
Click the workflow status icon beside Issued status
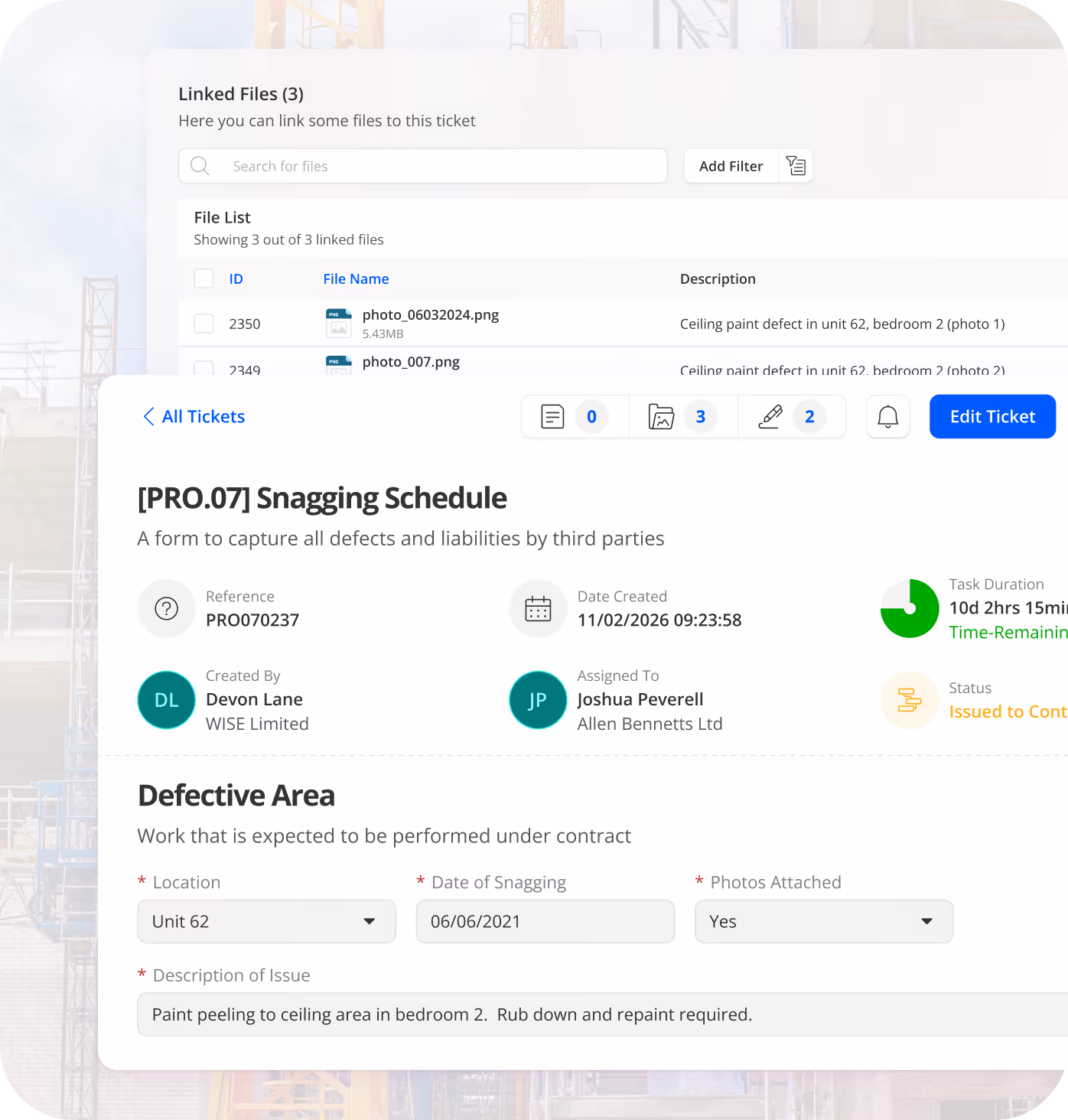[909, 700]
